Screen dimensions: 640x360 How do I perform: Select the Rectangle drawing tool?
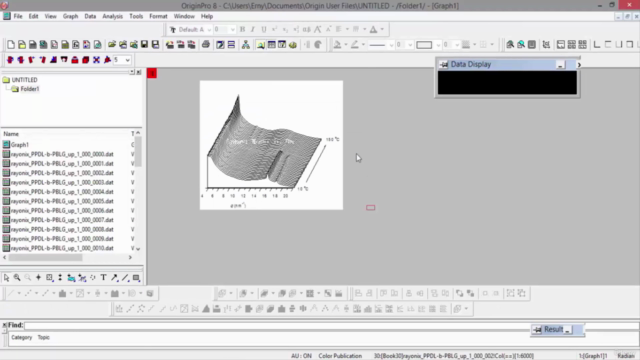[136, 278]
